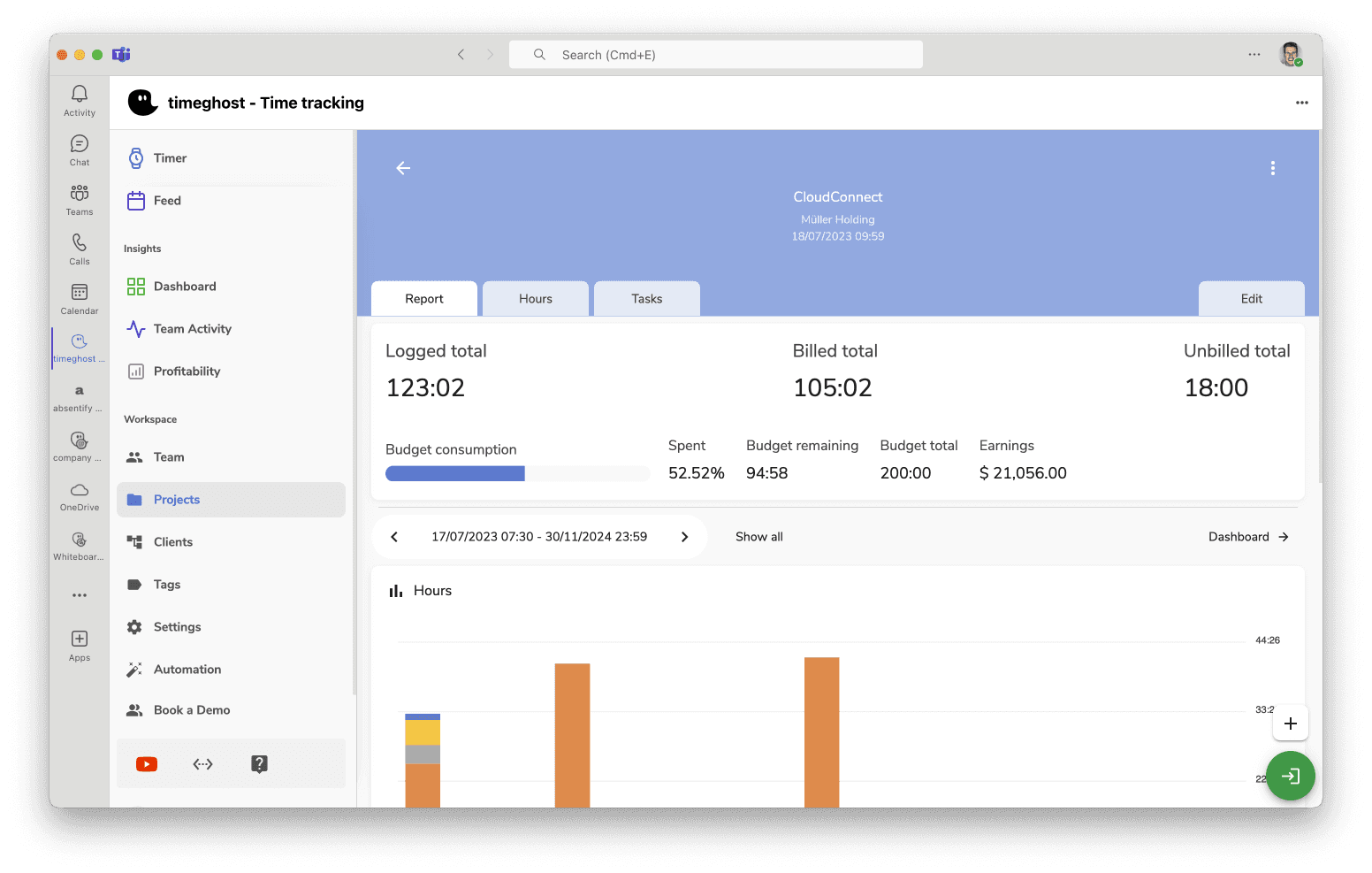Open the Automation settings page
The image size is (1372, 873).
coord(187,670)
